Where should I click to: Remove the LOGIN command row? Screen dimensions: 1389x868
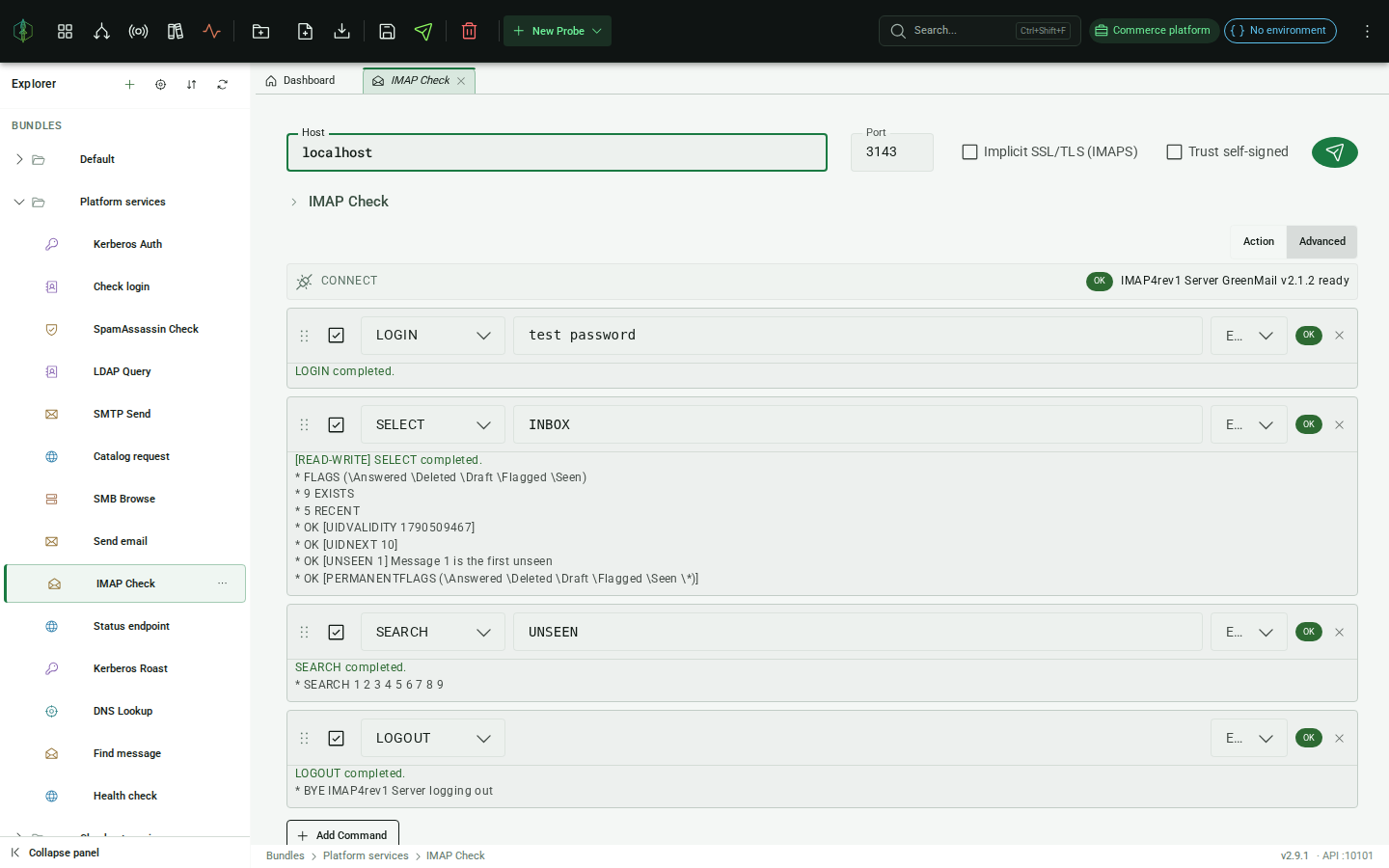pyautogui.click(x=1339, y=336)
